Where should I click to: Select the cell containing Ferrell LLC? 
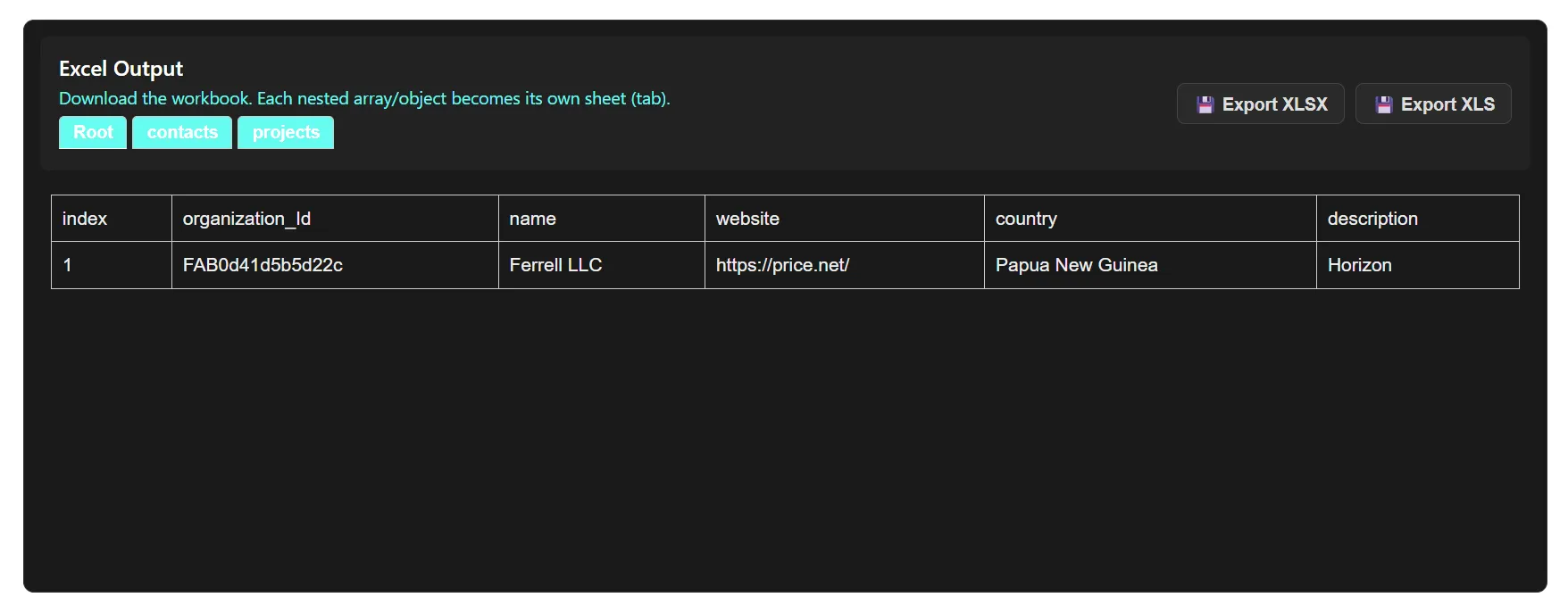555,265
